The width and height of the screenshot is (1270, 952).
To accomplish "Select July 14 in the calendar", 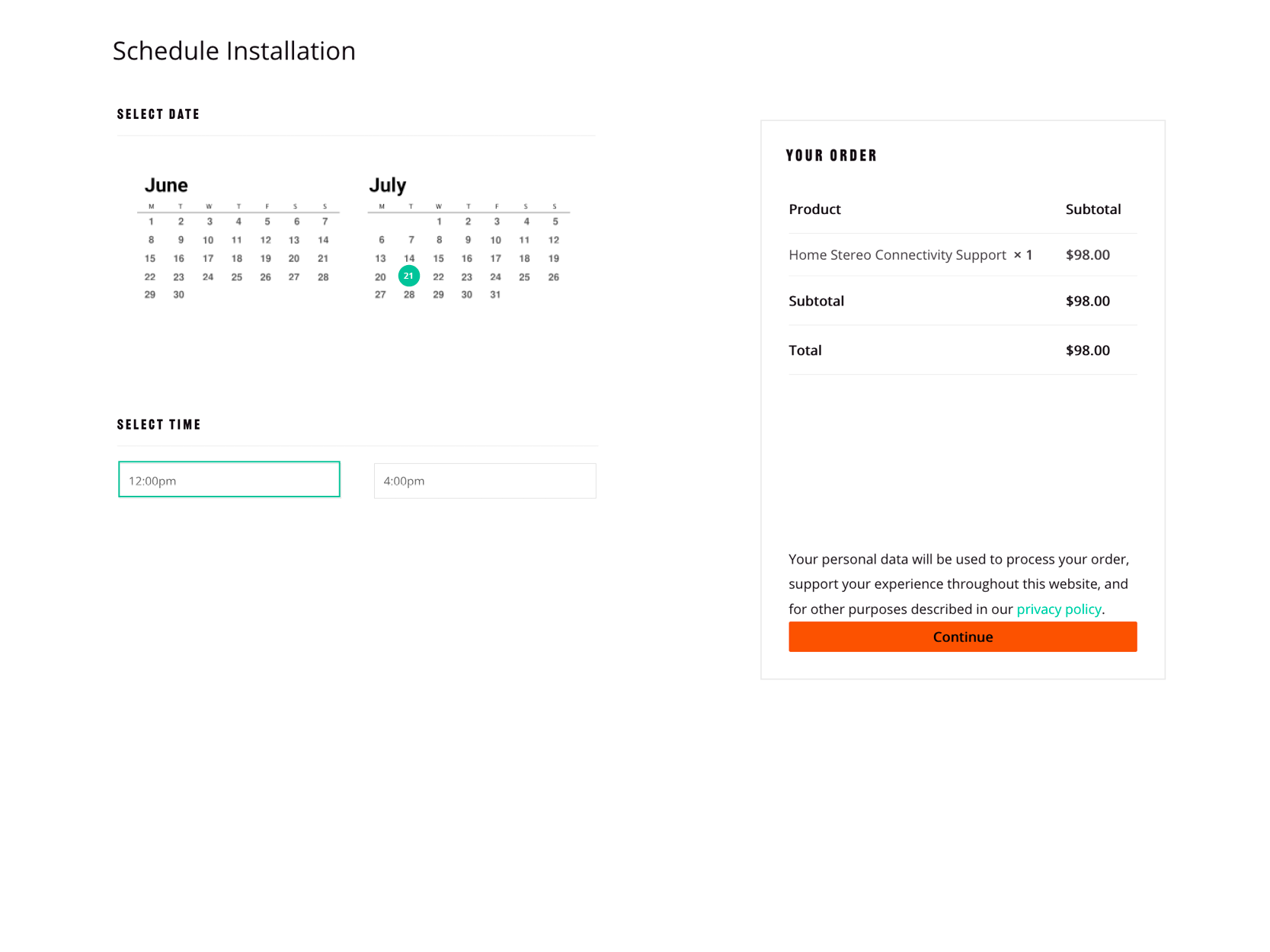I will [409, 259].
